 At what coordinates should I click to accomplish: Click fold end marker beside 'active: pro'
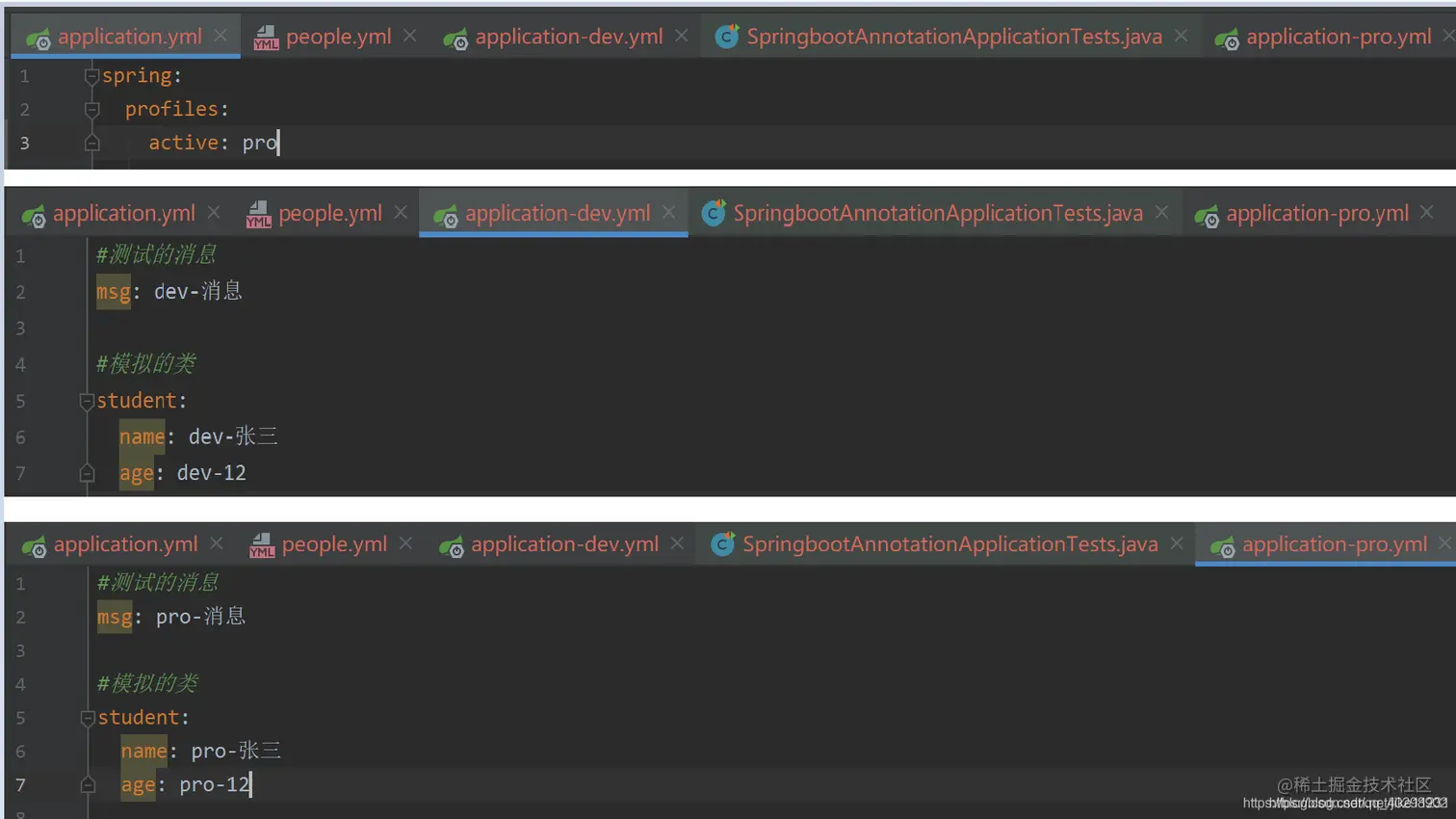coord(91,143)
